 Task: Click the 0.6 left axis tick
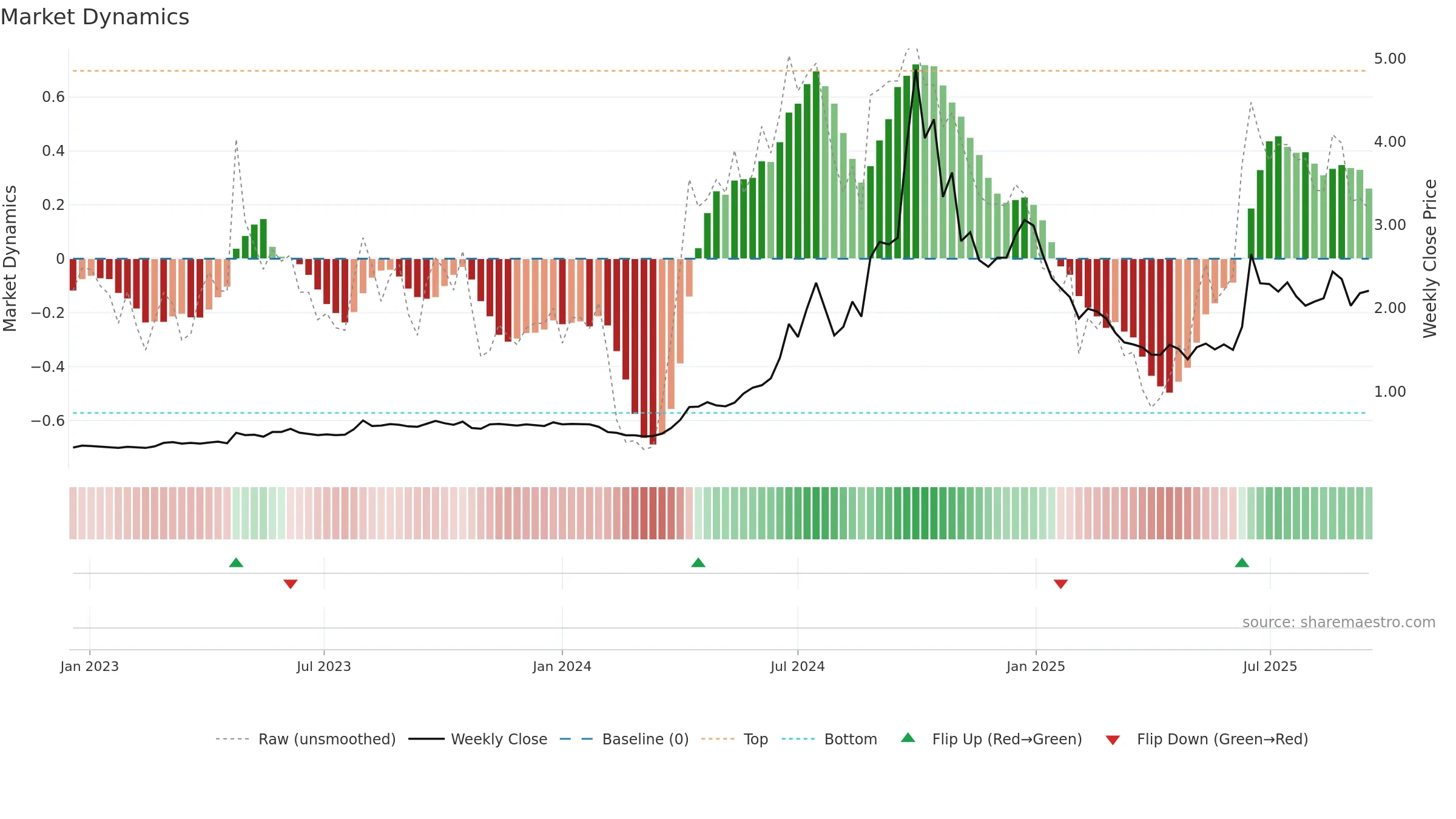53,97
